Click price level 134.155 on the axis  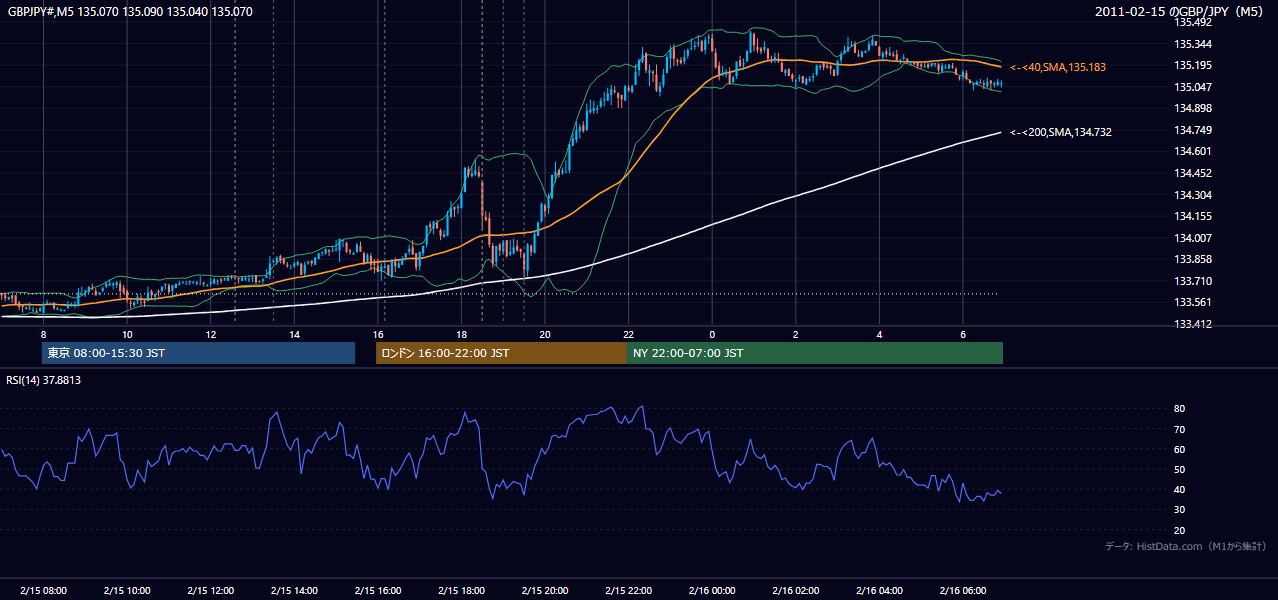1193,216
